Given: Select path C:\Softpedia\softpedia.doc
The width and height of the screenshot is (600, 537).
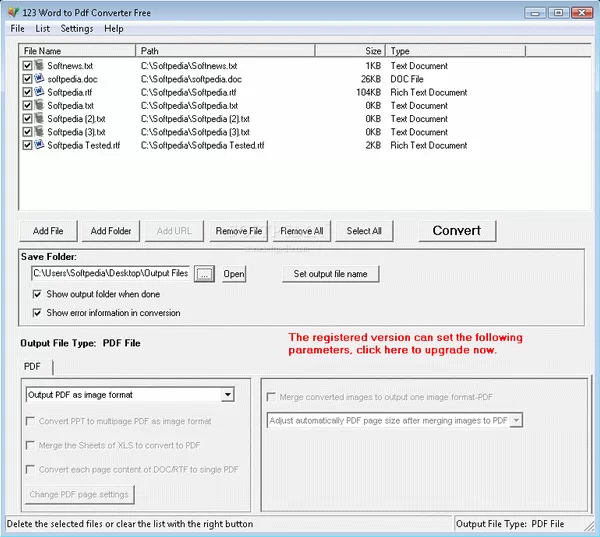Looking at the screenshot, I should tap(191, 79).
